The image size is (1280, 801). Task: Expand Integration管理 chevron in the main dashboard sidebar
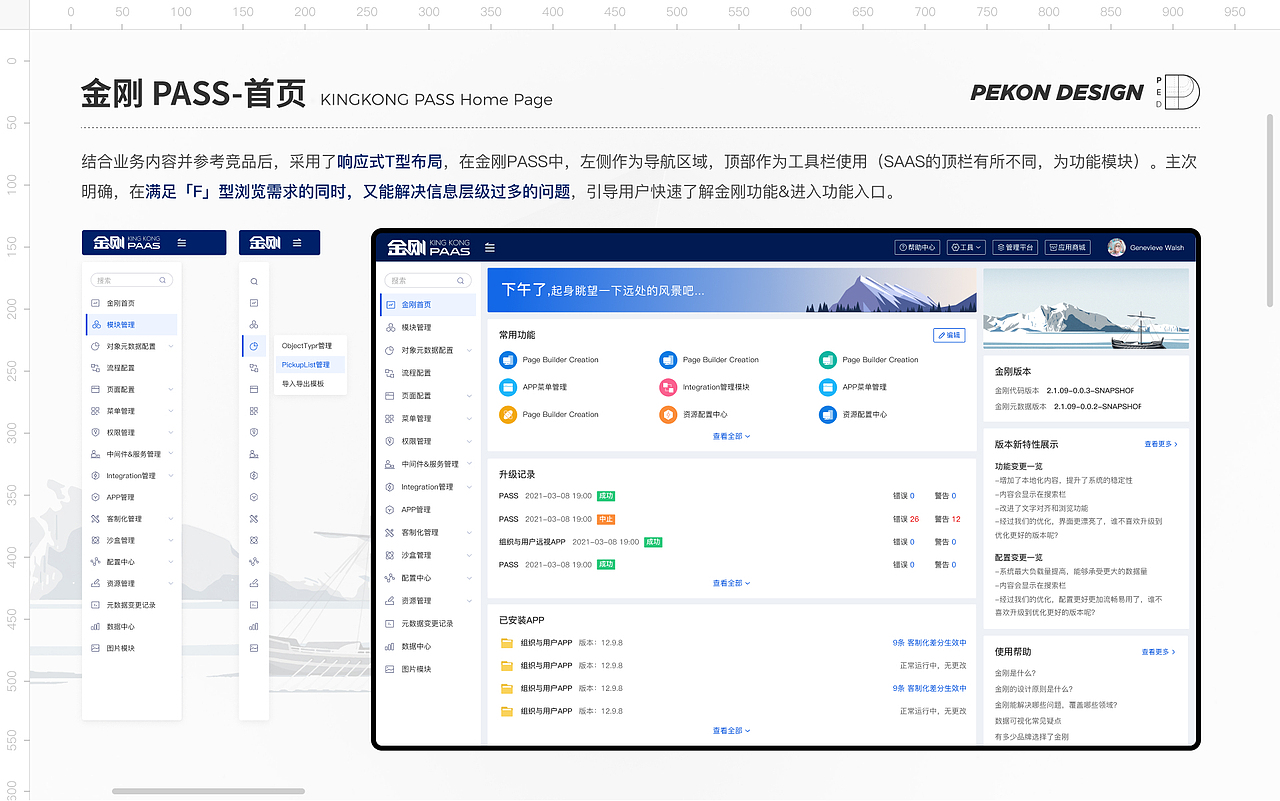coord(470,487)
